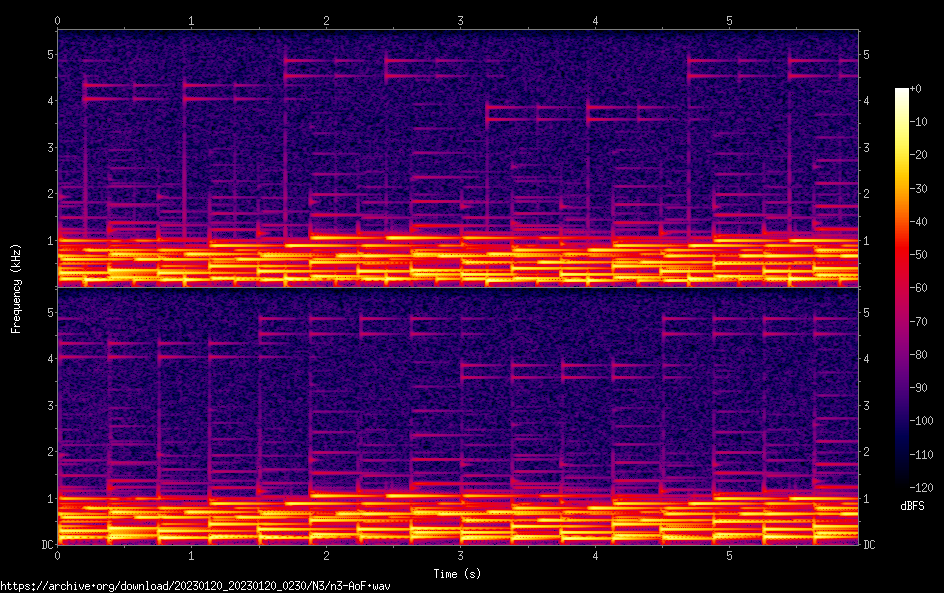This screenshot has width=944, height=593.
Task: Click the "dBFS" label under the color scale
Action: [x=912, y=507]
